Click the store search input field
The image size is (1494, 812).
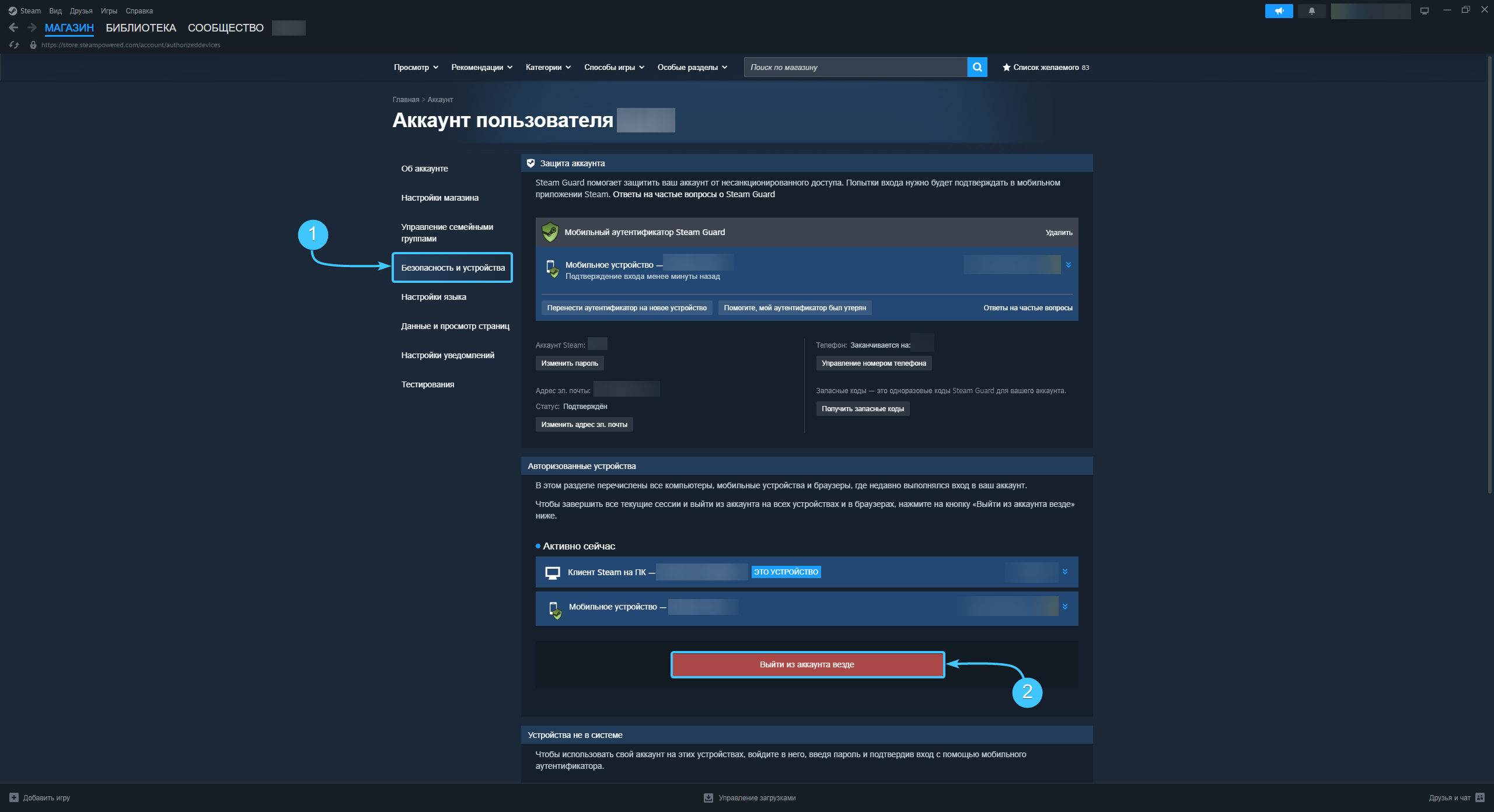(x=855, y=67)
